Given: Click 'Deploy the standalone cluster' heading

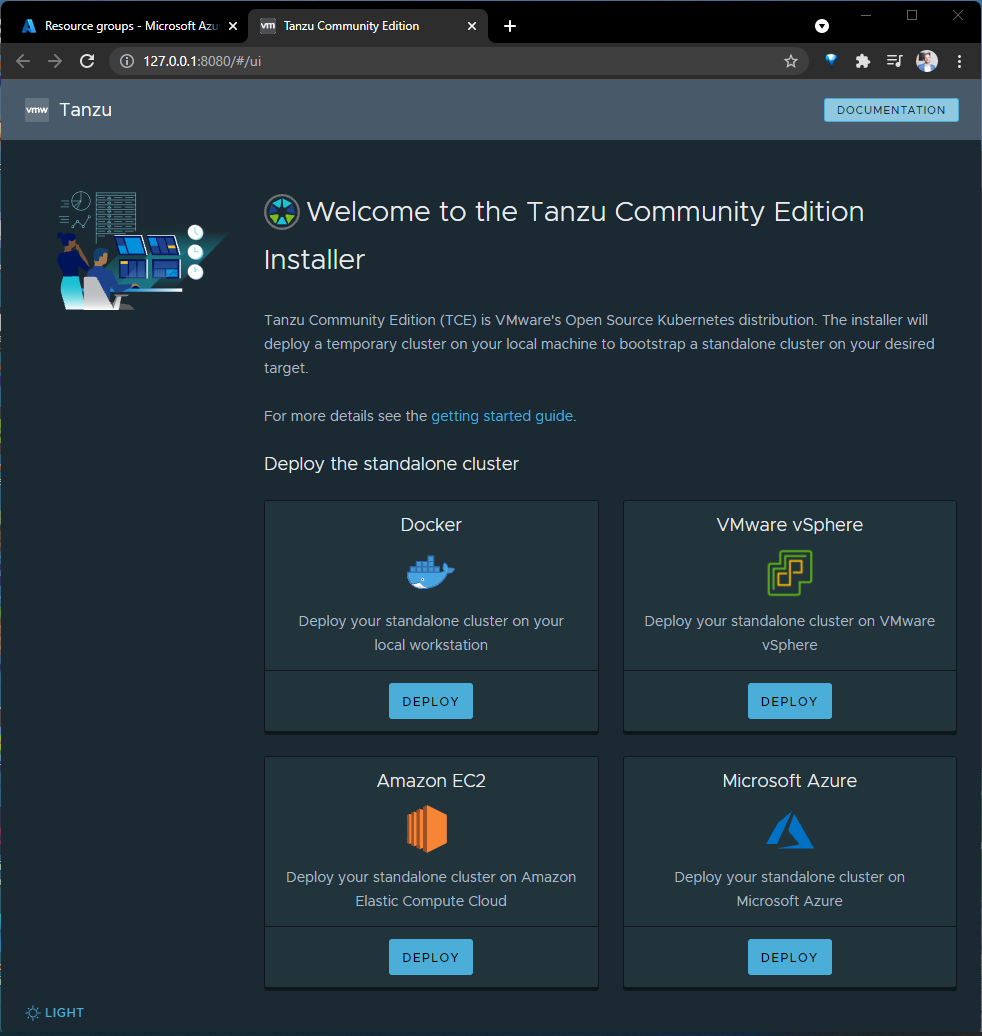Looking at the screenshot, I should click(x=391, y=464).
